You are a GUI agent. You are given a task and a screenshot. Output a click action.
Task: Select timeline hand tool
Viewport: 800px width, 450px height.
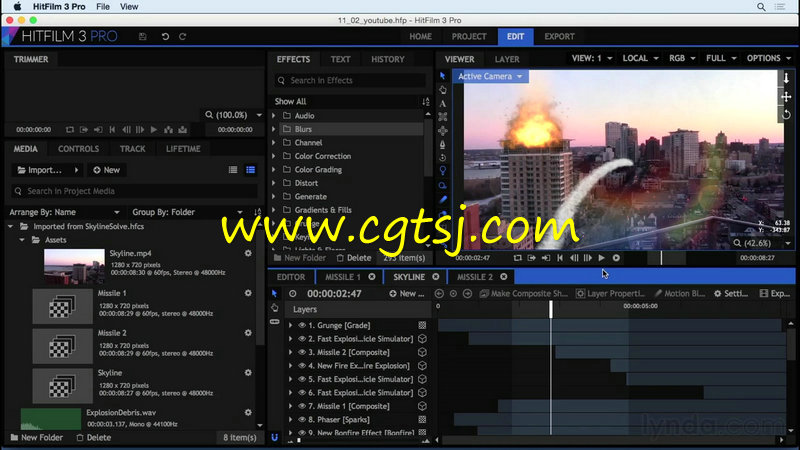pyautogui.click(x=274, y=308)
